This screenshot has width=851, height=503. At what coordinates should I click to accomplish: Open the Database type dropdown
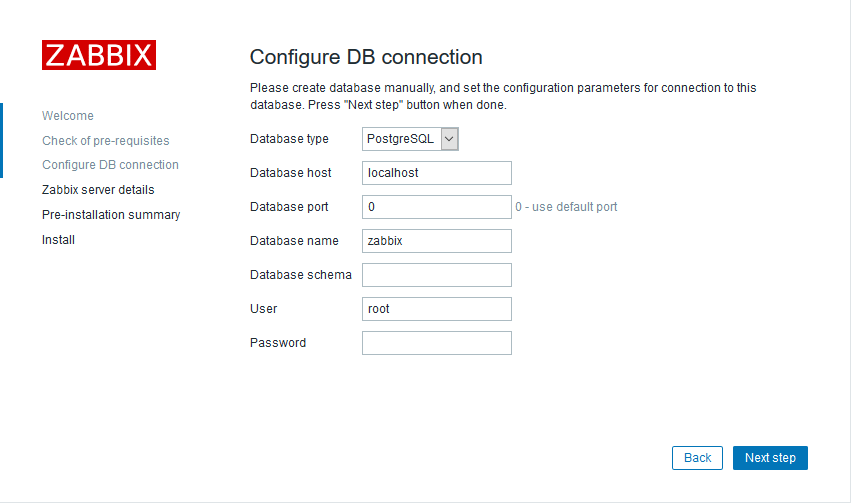pos(410,139)
